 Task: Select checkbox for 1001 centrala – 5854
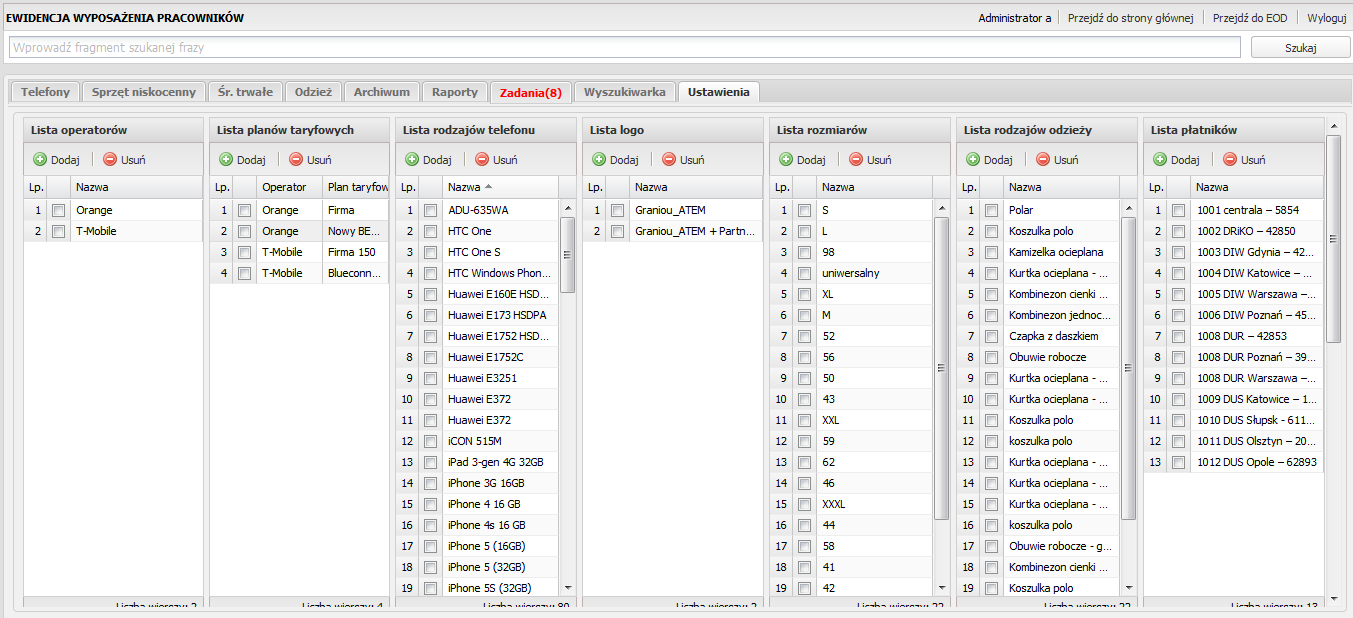tap(1178, 210)
